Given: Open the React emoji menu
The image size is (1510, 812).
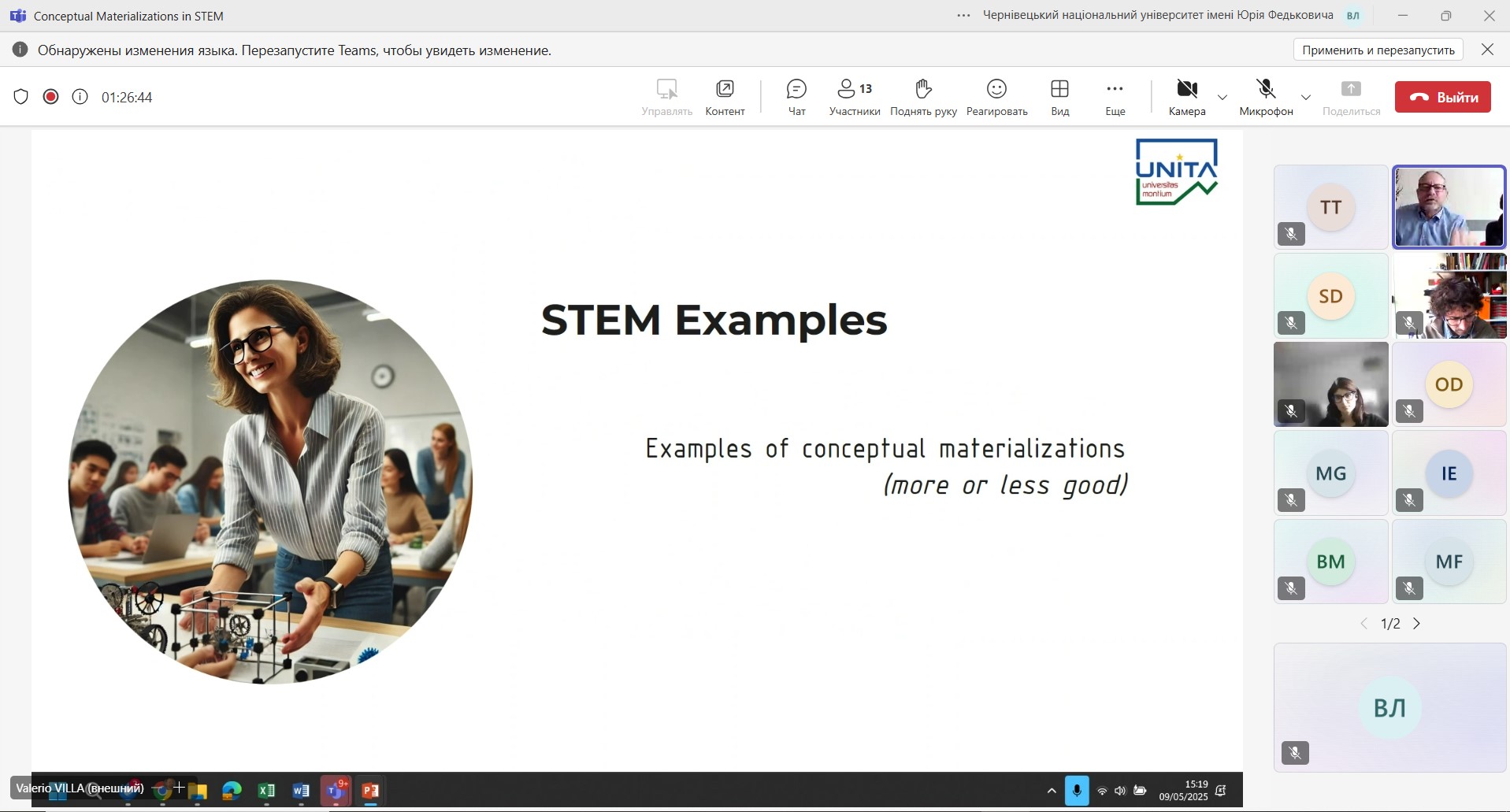Looking at the screenshot, I should coord(996,97).
